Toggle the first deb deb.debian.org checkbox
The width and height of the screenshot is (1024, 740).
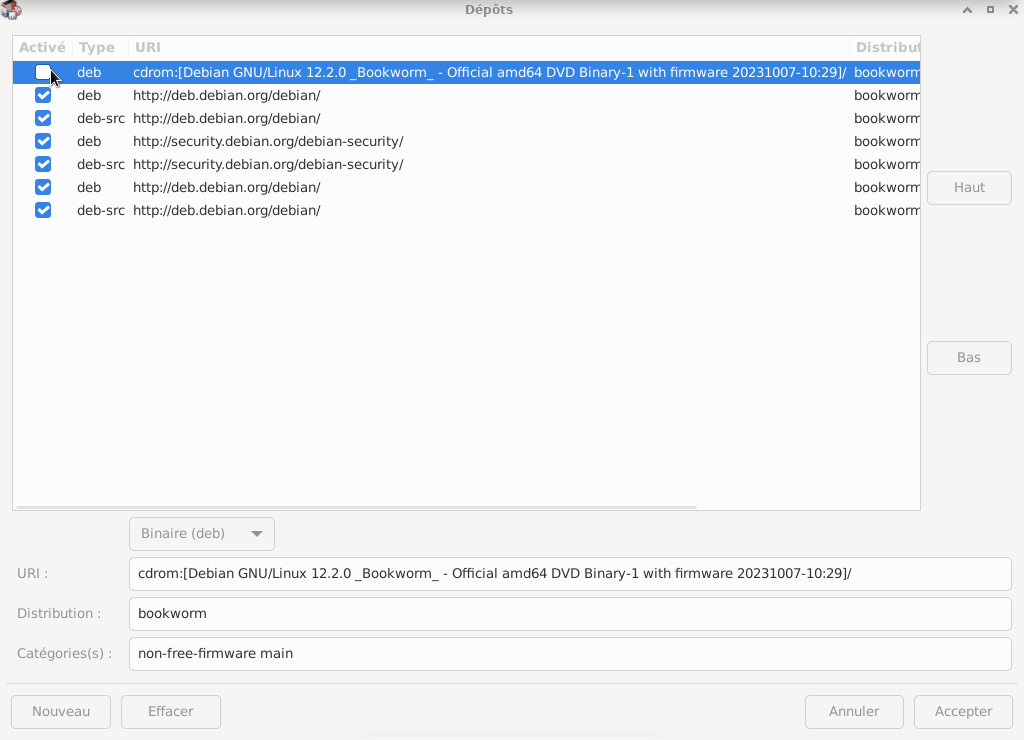pyautogui.click(x=43, y=95)
